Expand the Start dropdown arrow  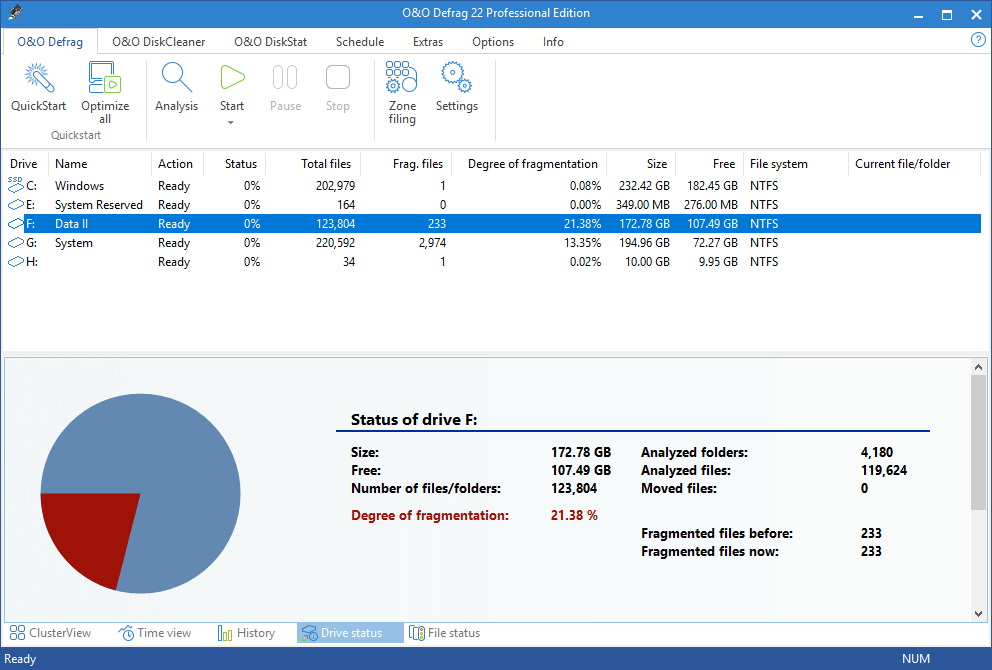click(x=231, y=123)
